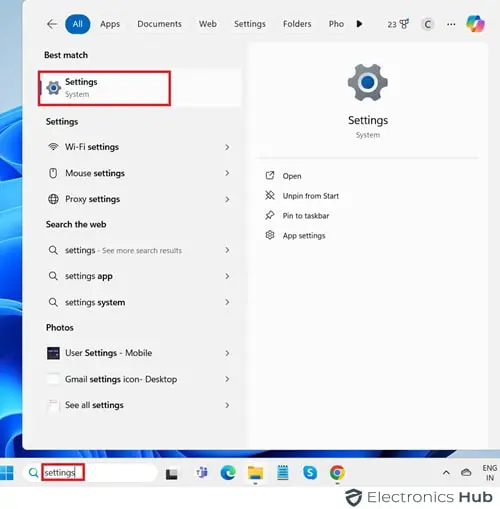Click the large Settings gear in preview pane

point(368,82)
